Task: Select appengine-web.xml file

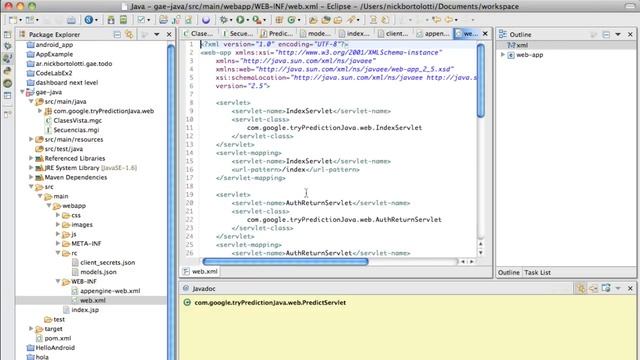Action: click(110, 291)
